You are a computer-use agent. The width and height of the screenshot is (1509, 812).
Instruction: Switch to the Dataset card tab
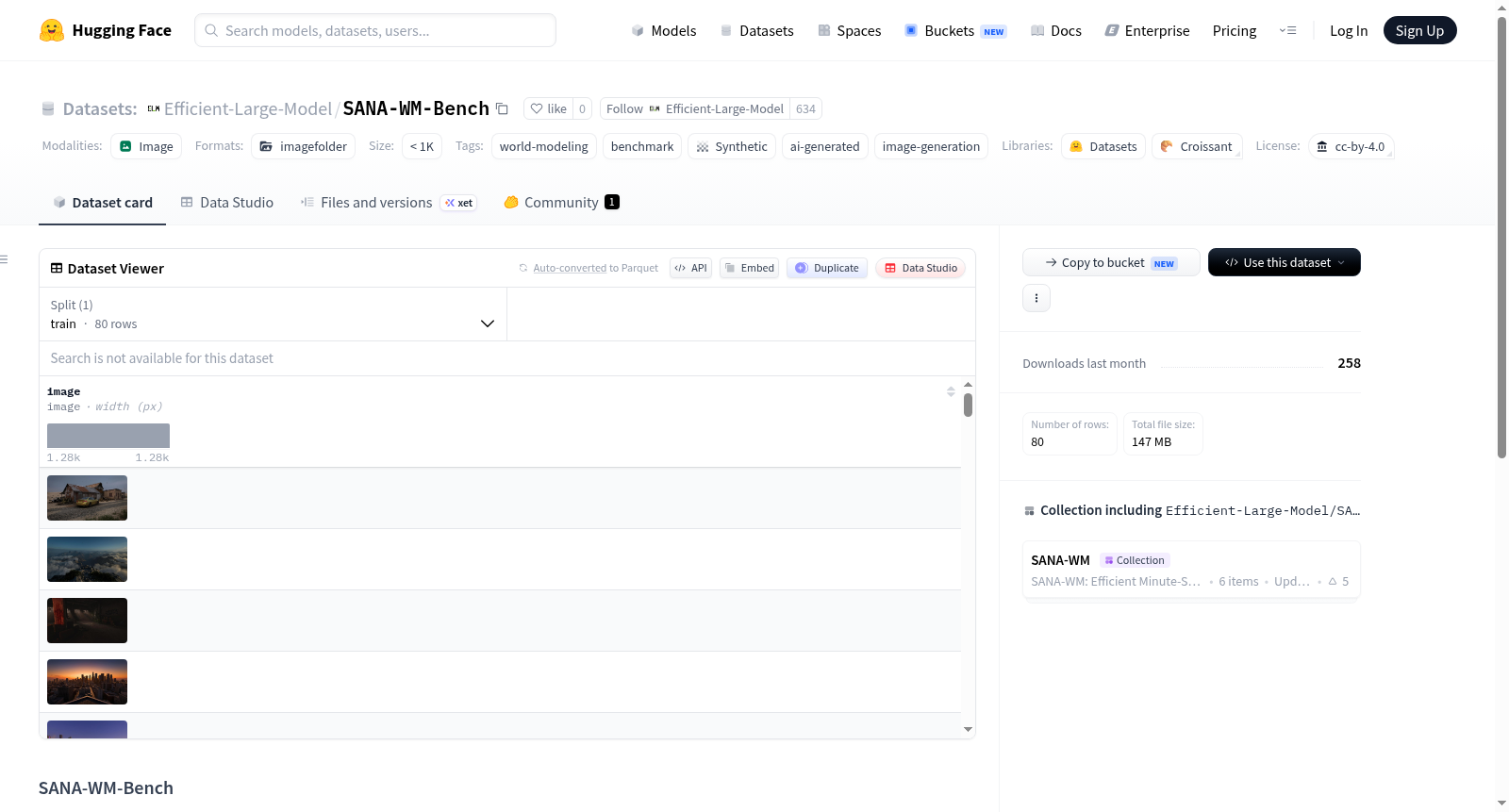(102, 202)
